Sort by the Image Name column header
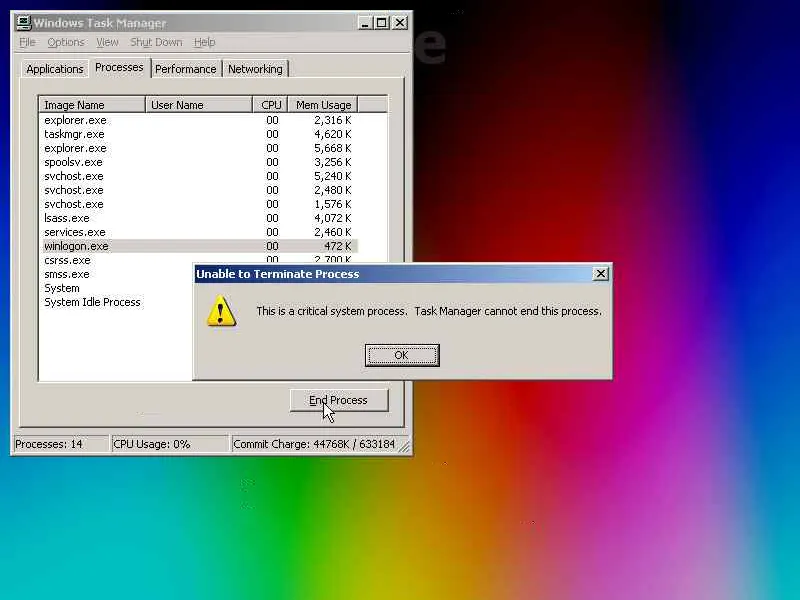800x600 pixels. pos(92,105)
